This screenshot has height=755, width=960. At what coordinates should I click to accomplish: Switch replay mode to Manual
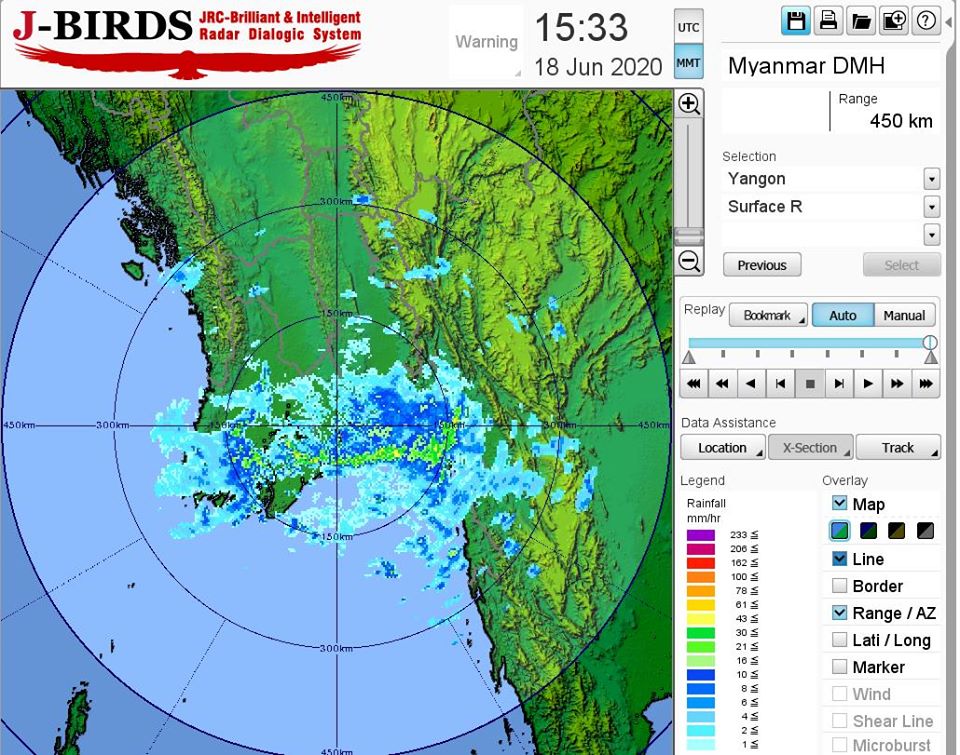904,315
